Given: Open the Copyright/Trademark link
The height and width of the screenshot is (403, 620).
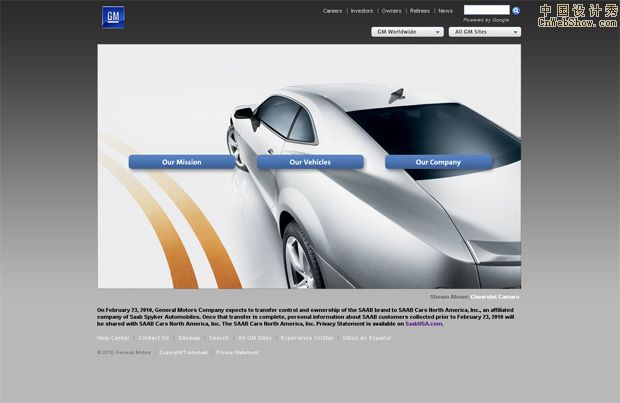Looking at the screenshot, I should pyautogui.click(x=183, y=352).
